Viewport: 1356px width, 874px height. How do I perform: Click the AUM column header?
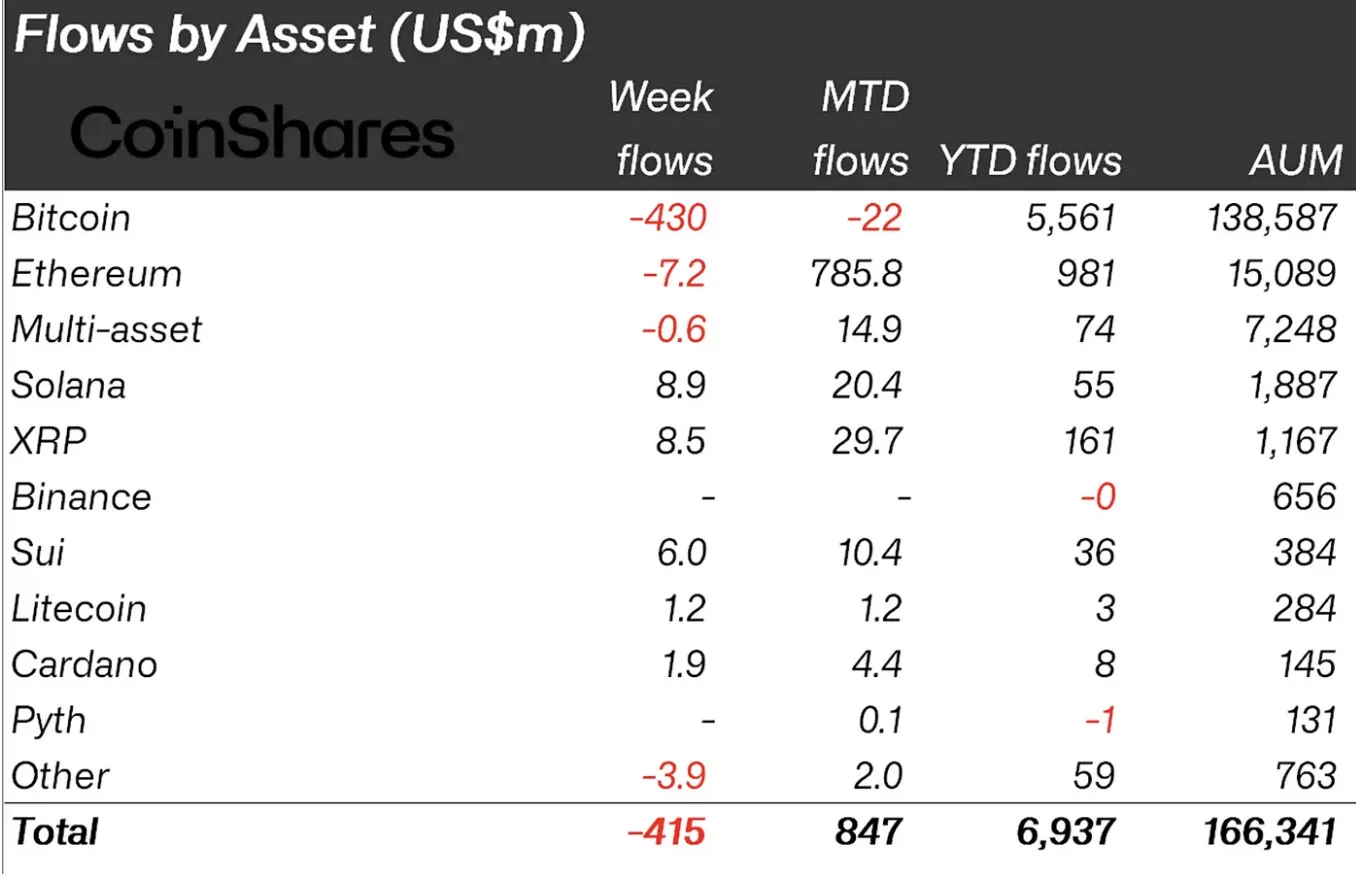tap(1296, 161)
